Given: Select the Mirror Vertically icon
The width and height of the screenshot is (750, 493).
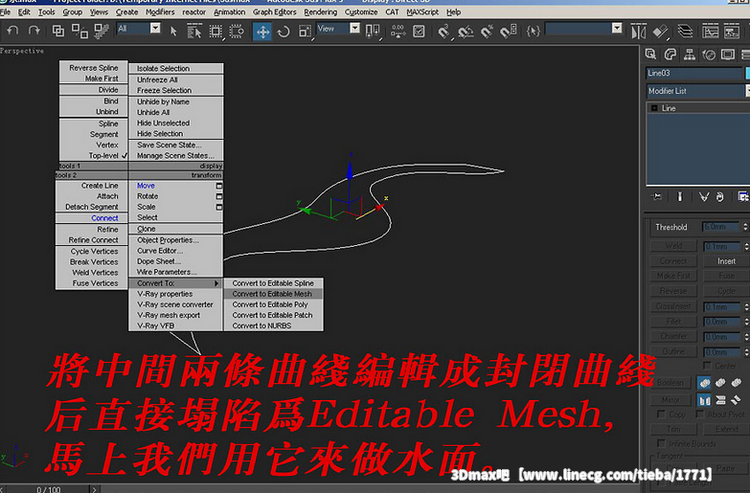Looking at the screenshot, I should click(720, 399).
